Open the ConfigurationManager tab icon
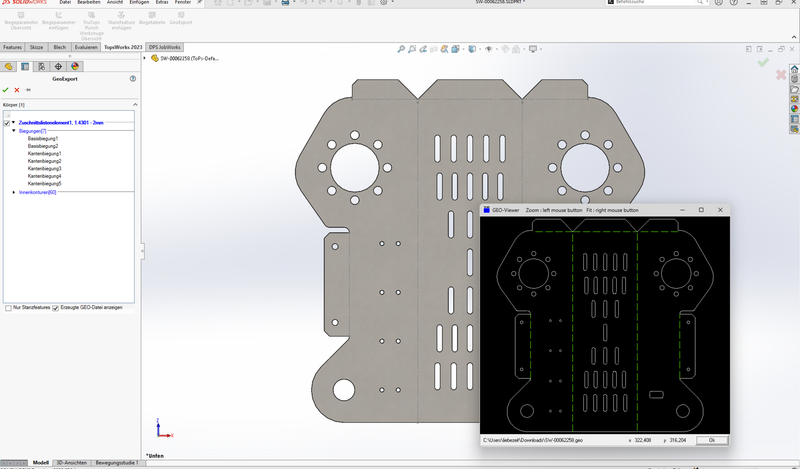Screen dimensions: 800x469 pyautogui.click(x=41, y=66)
